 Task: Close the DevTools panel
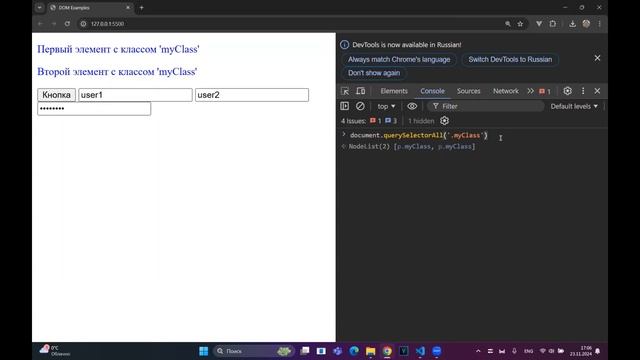click(x=597, y=91)
